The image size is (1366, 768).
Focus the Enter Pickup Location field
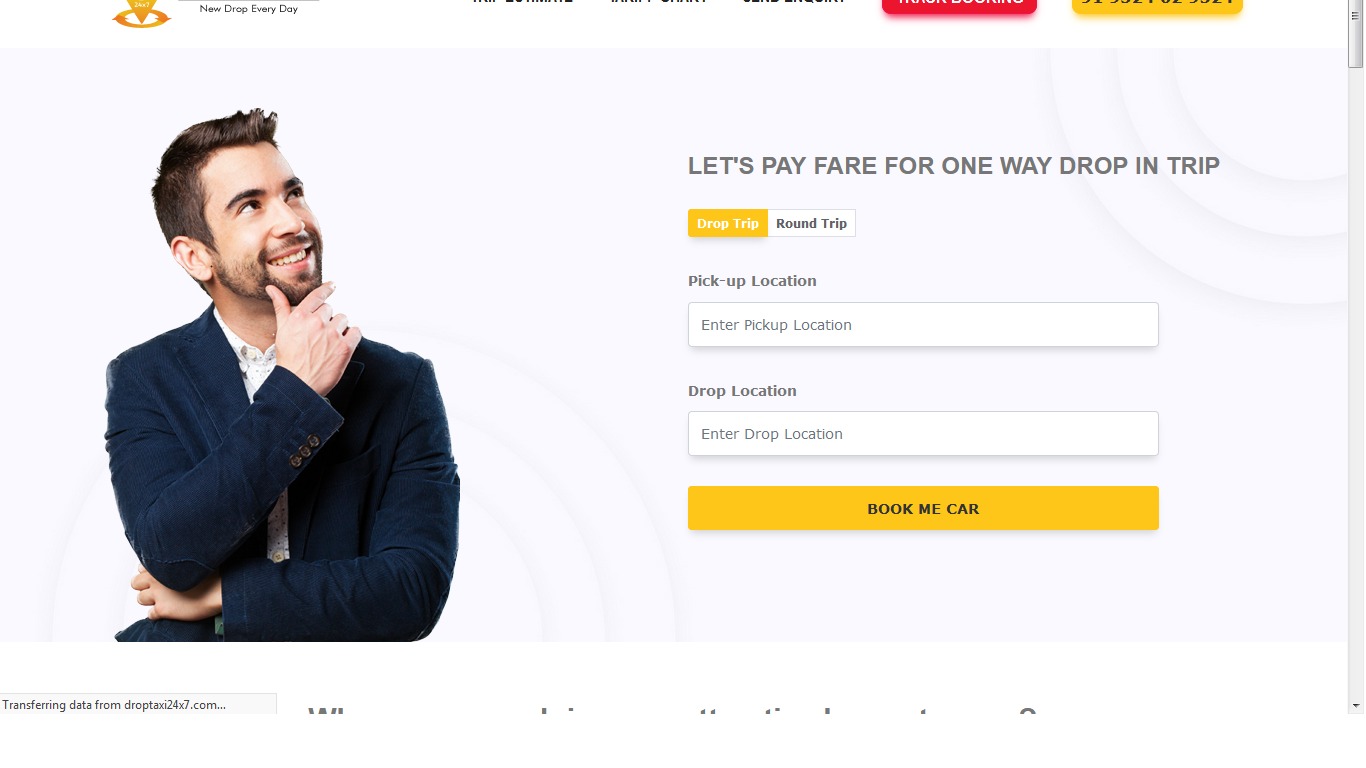coord(923,325)
